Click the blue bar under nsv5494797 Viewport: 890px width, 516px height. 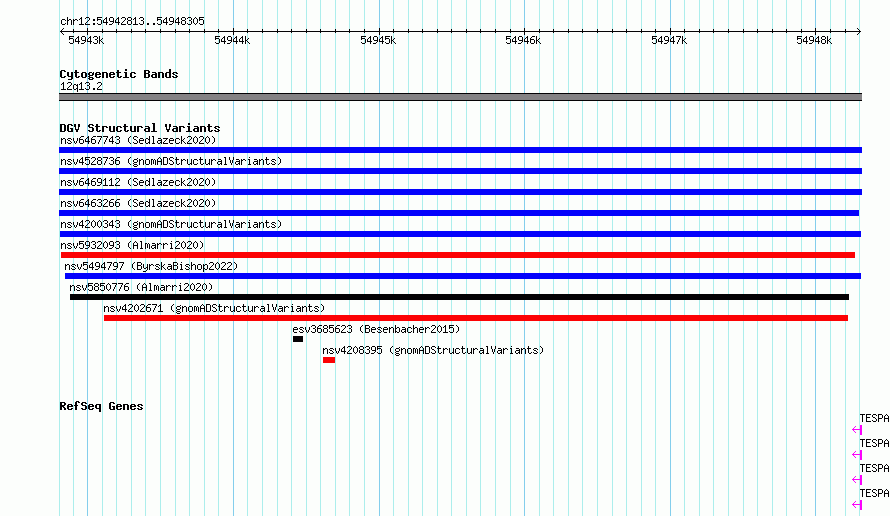pyautogui.click(x=463, y=276)
